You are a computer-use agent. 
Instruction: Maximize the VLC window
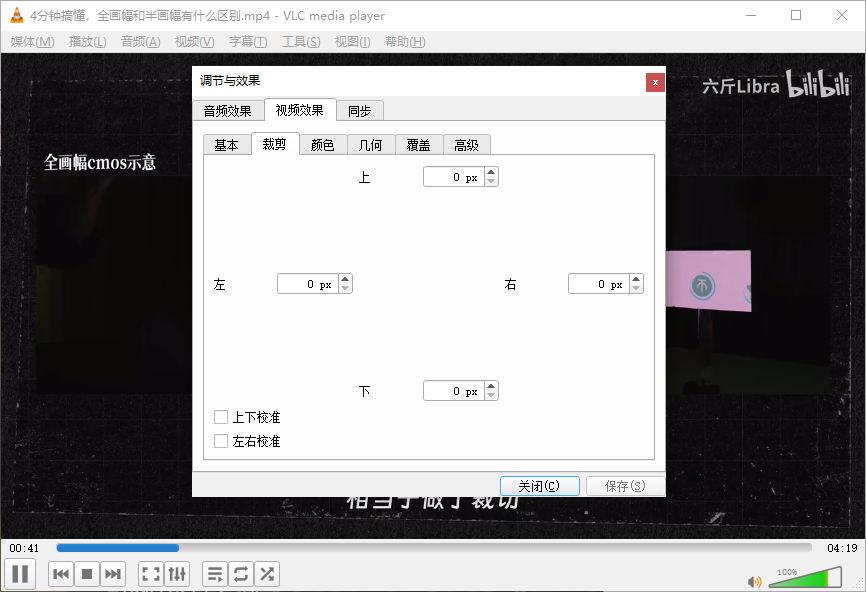coord(796,15)
